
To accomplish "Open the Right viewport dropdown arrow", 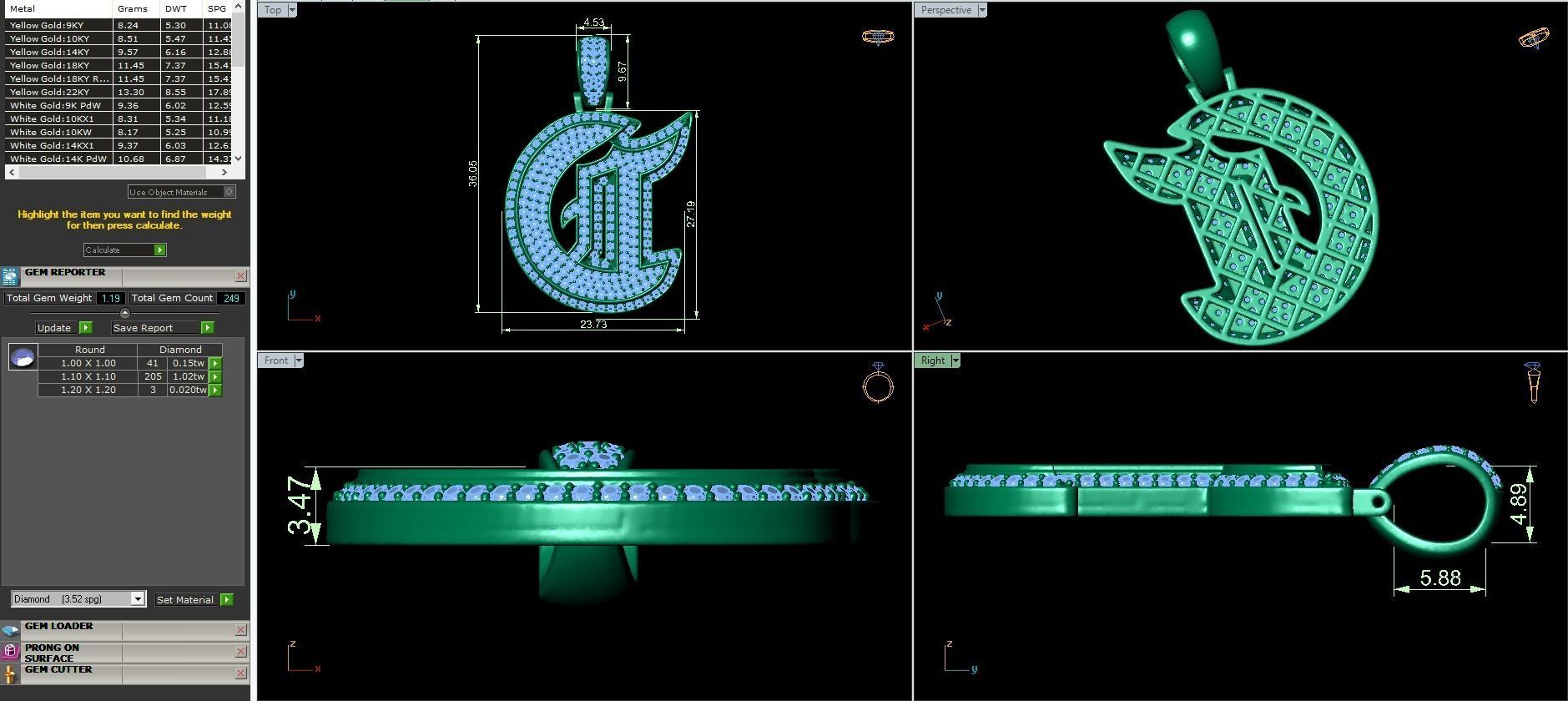I will point(955,361).
